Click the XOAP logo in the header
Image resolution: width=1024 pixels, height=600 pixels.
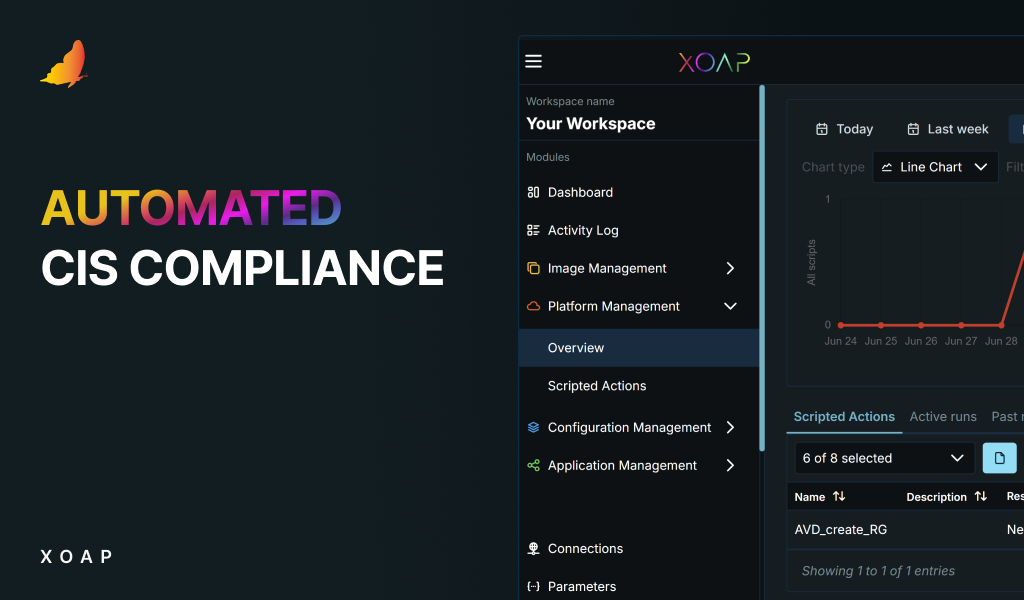click(714, 62)
